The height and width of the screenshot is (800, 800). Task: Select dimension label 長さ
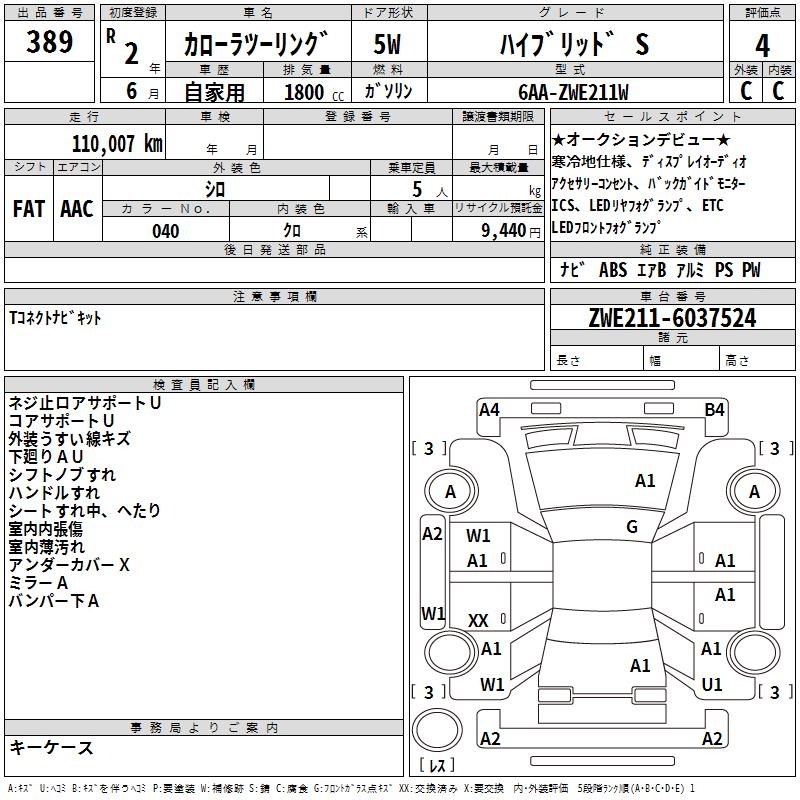pyautogui.click(x=568, y=361)
